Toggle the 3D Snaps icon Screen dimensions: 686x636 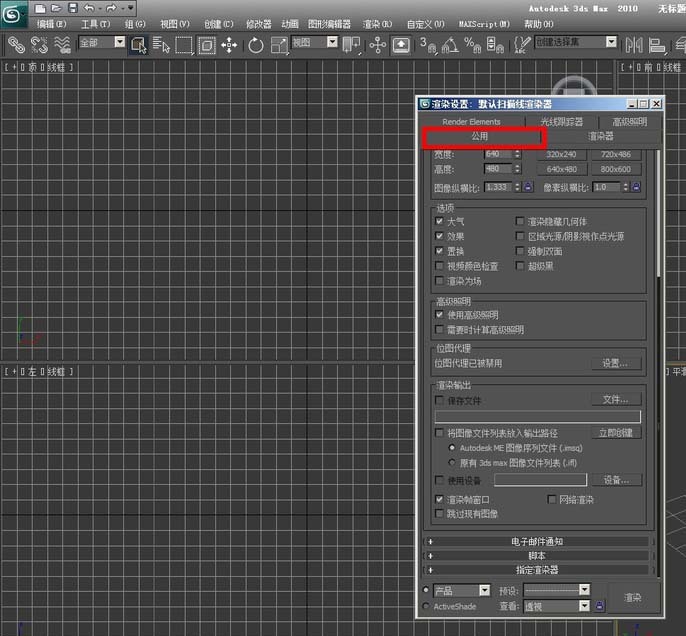click(x=427, y=45)
